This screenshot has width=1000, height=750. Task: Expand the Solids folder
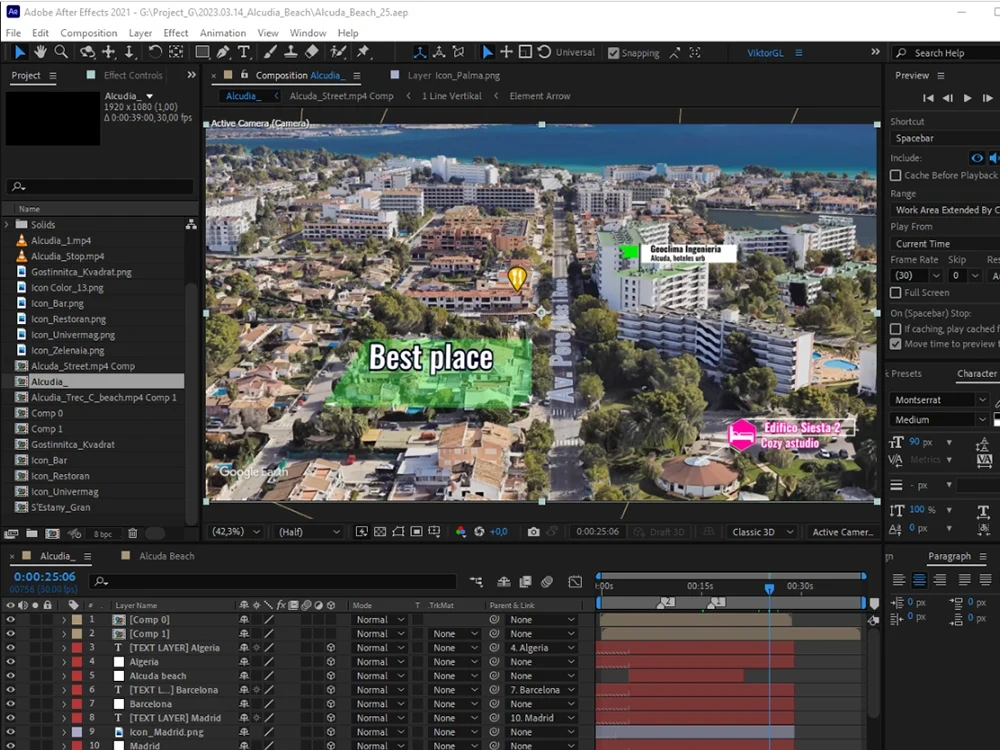tap(7, 224)
